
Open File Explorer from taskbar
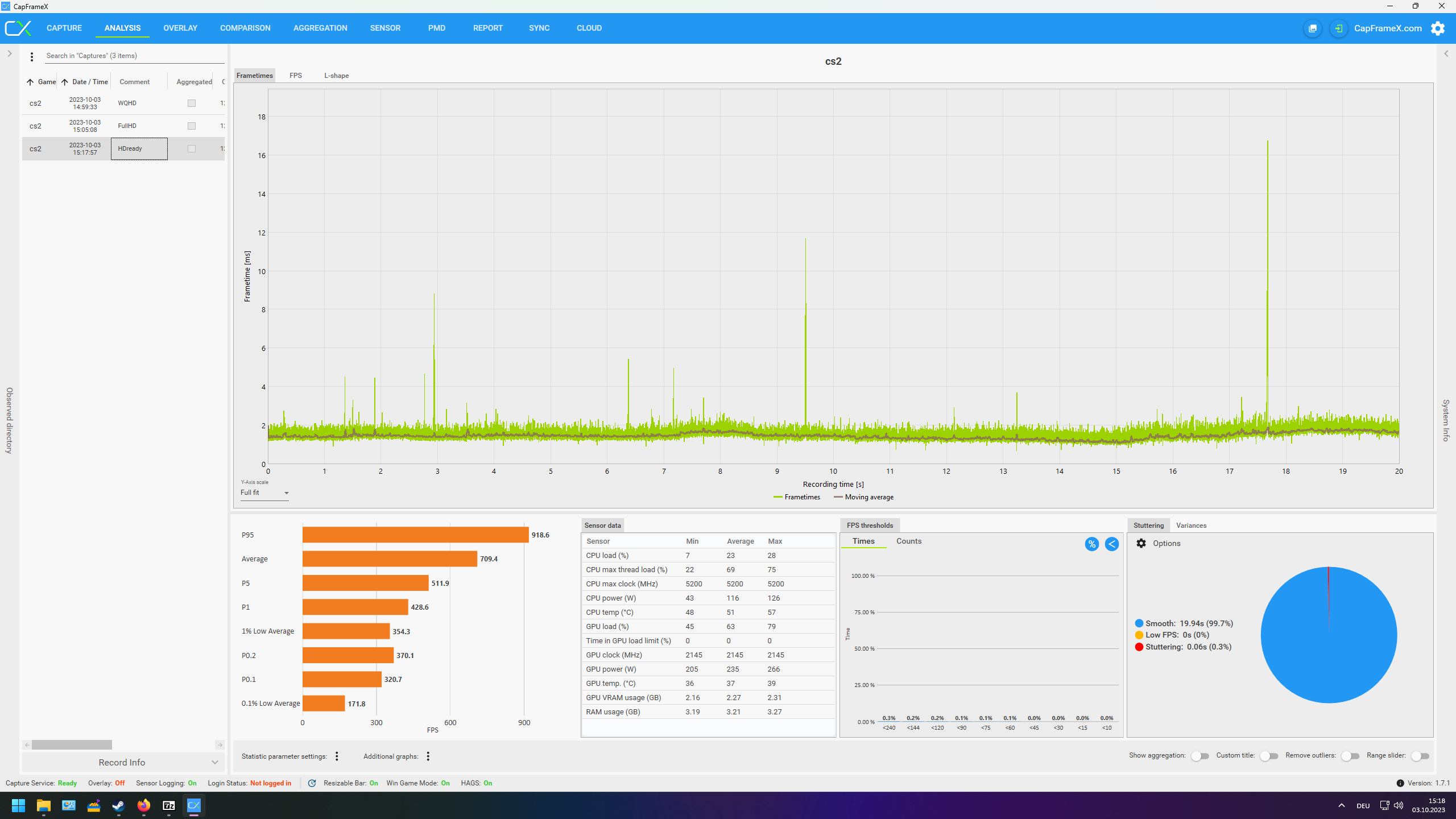pyautogui.click(x=44, y=805)
